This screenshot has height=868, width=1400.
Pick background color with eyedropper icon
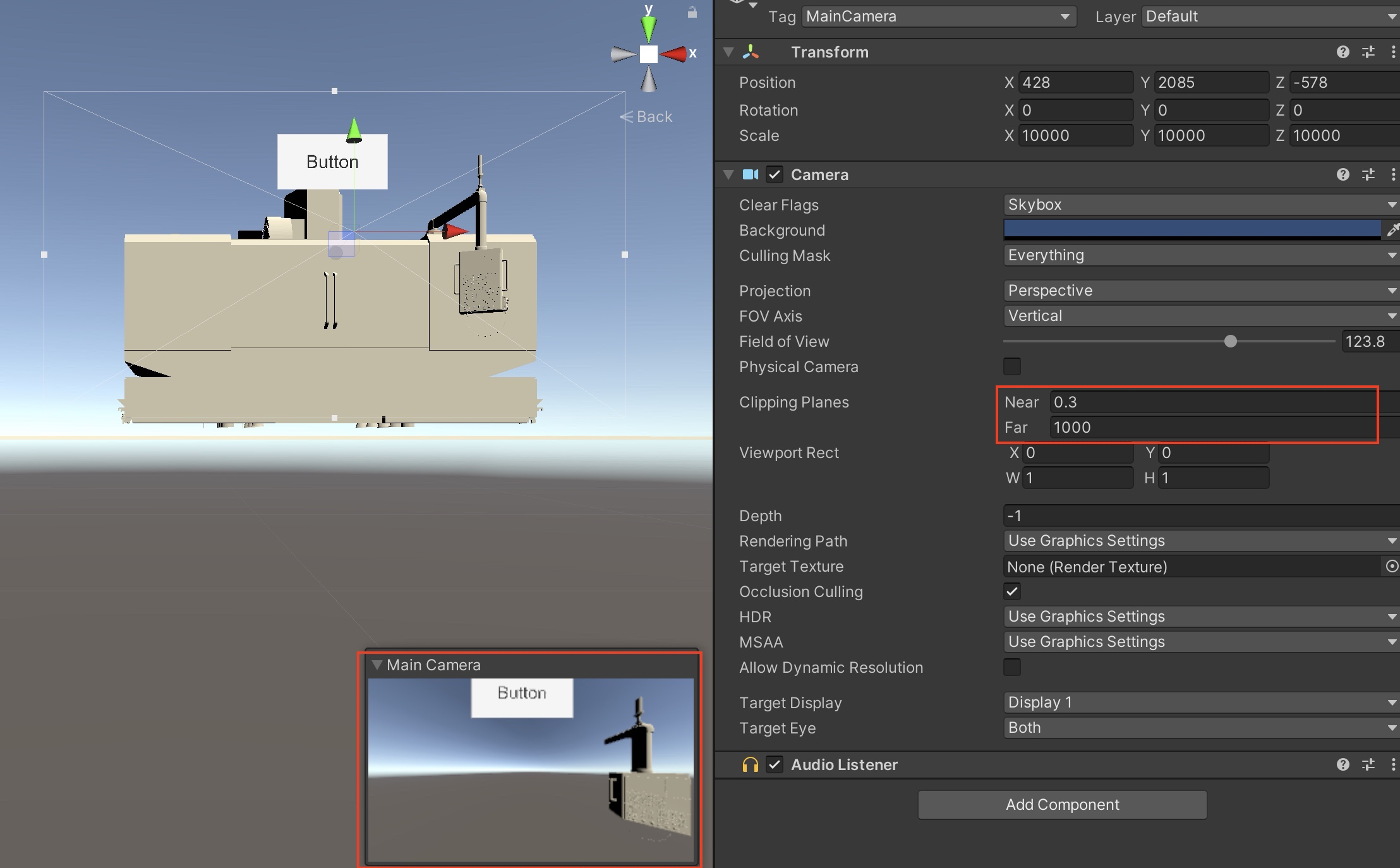1392,230
